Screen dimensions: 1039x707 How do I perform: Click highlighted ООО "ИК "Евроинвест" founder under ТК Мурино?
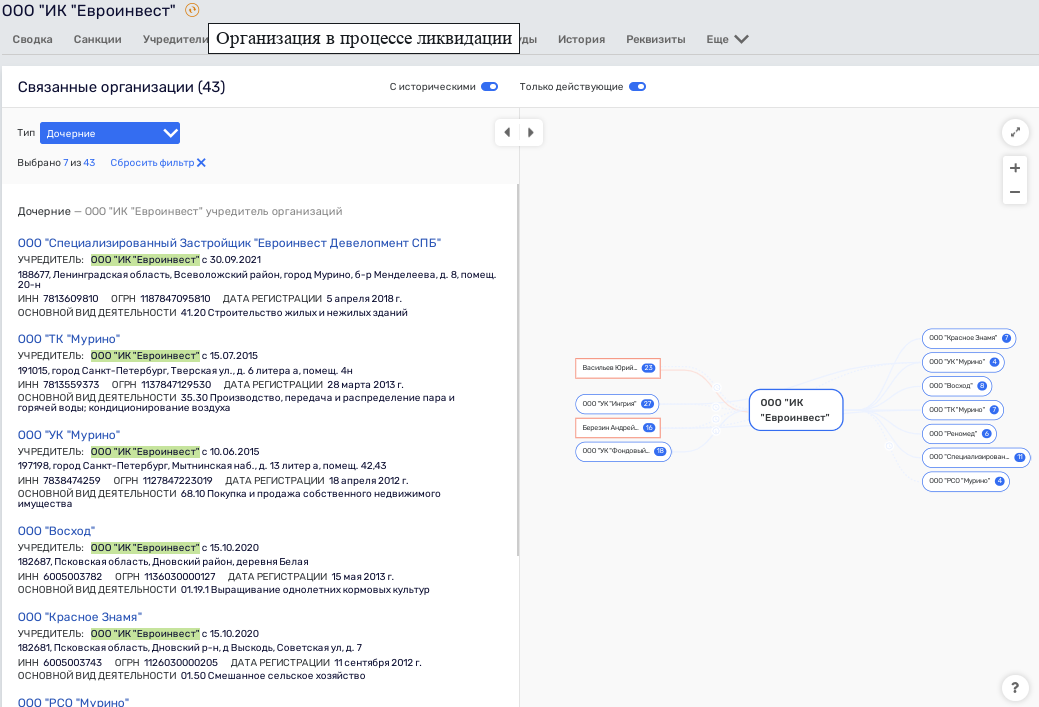(145, 356)
